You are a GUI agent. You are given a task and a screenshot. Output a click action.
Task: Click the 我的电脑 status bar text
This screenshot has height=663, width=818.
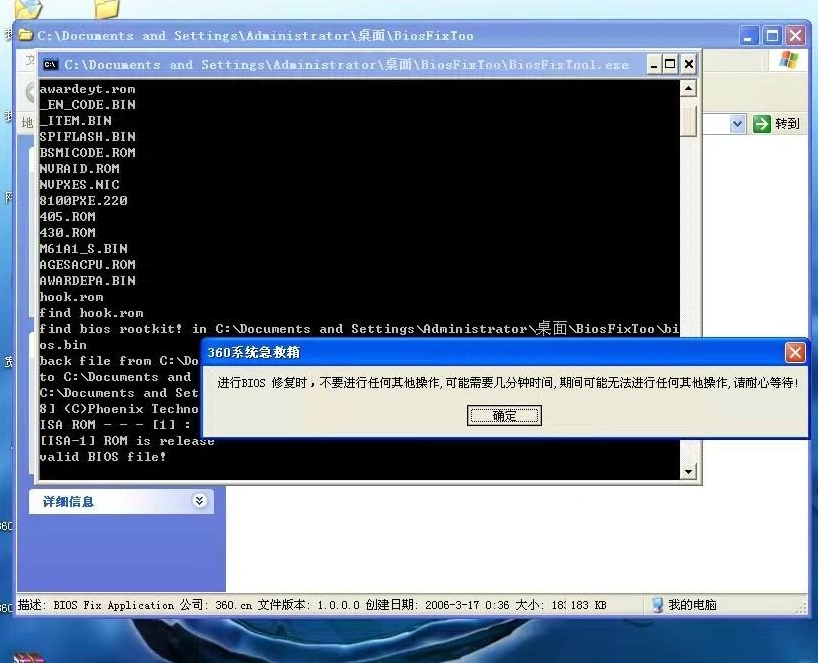(x=692, y=605)
